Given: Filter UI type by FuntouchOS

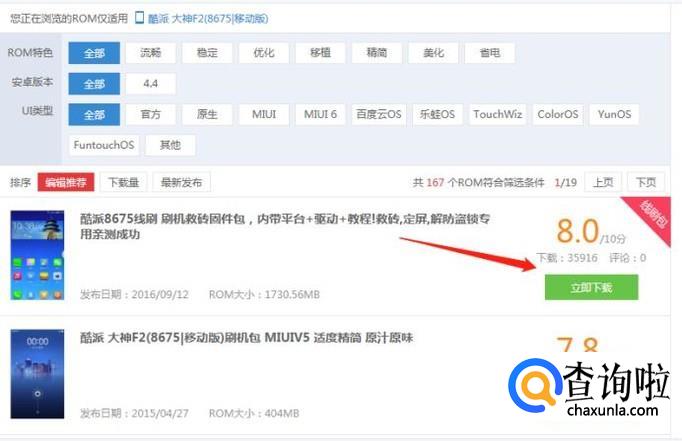Looking at the screenshot, I should [x=104, y=145].
